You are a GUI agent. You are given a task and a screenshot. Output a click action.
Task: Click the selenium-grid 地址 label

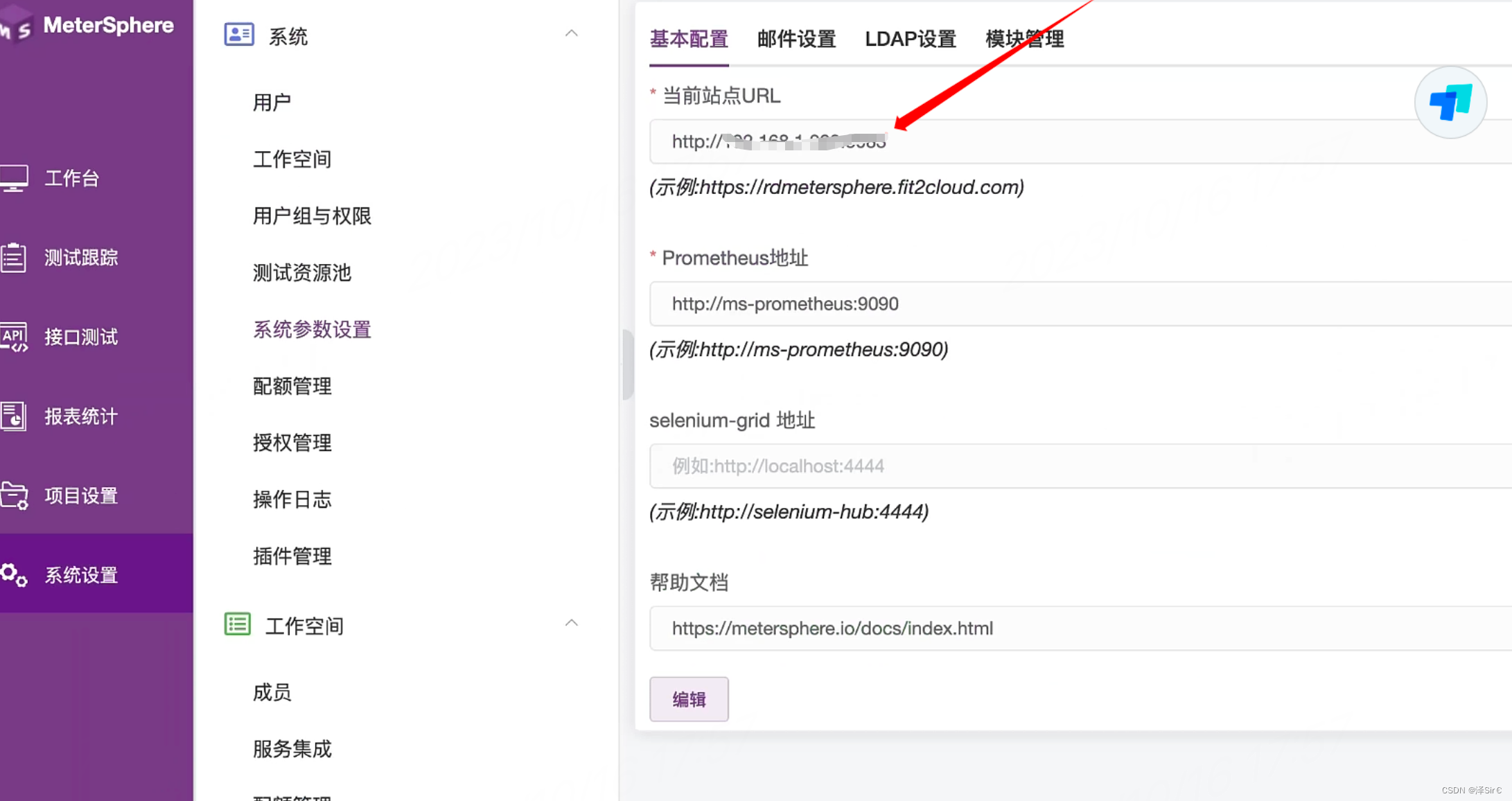[x=732, y=420]
